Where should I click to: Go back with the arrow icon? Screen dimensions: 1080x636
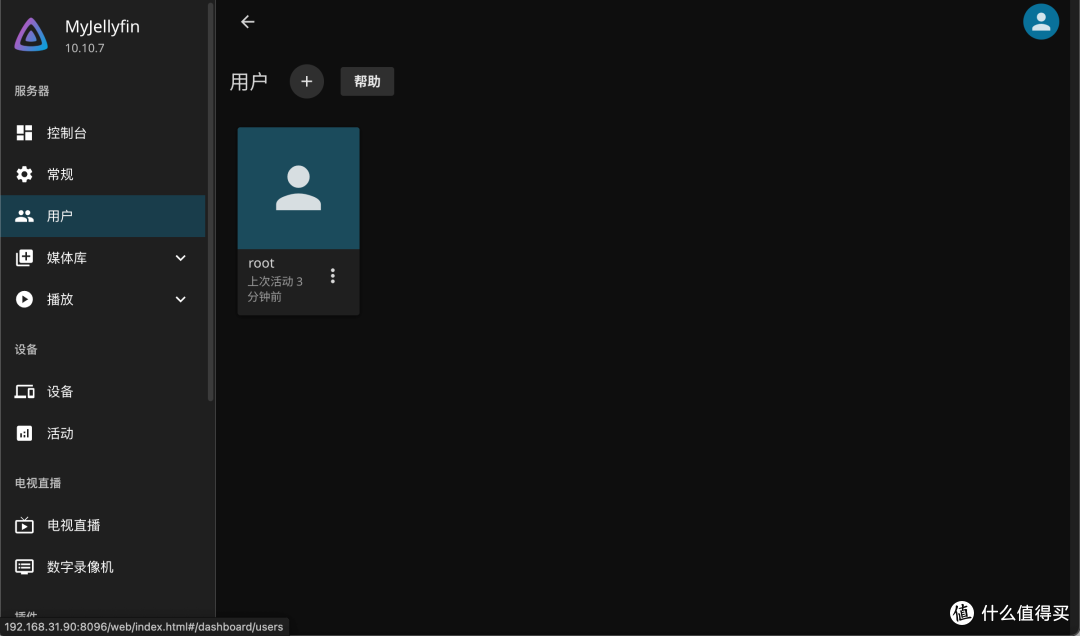pyautogui.click(x=247, y=22)
